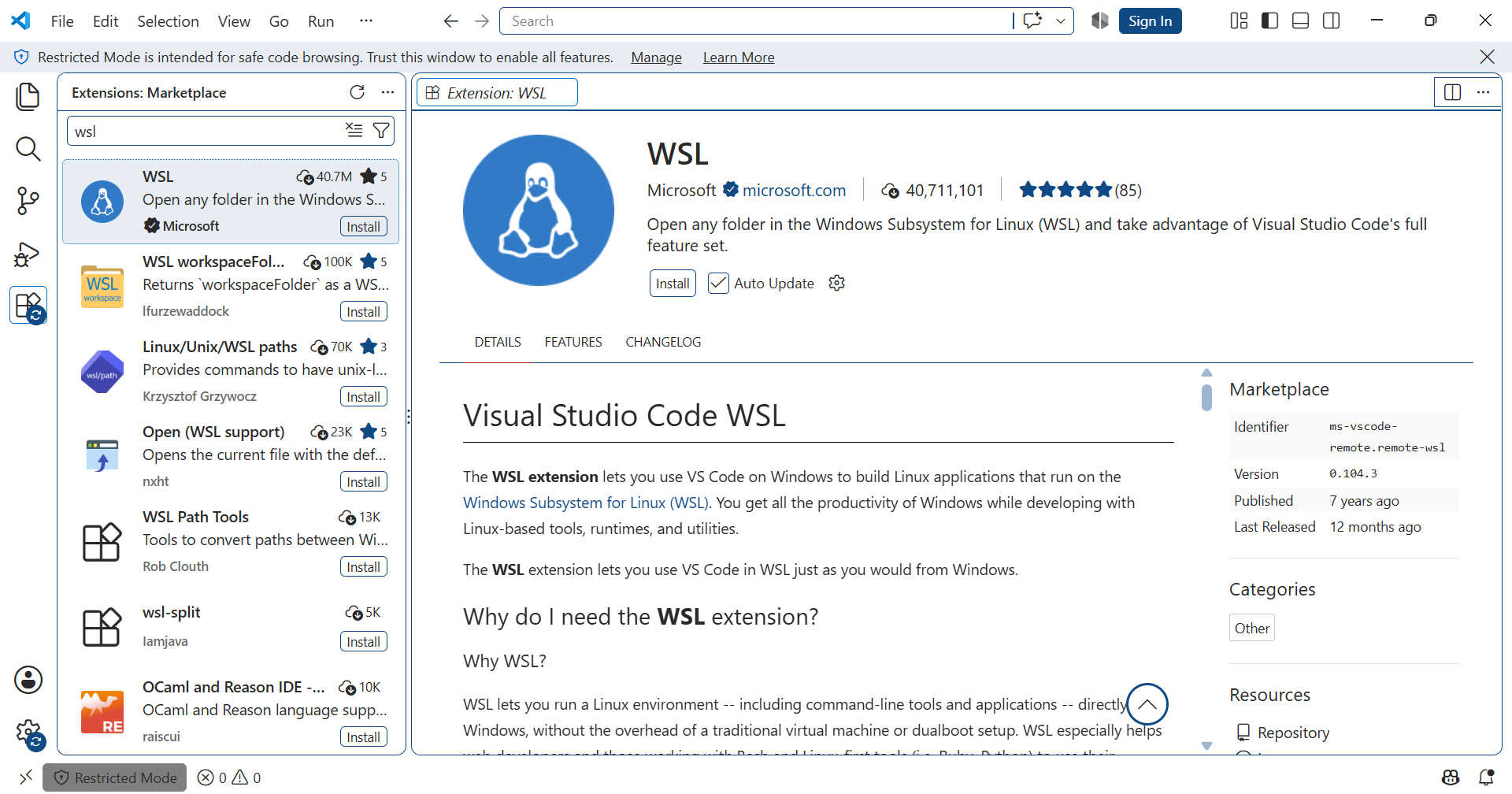Open the Run menu
This screenshot has width=1512, height=794.
(x=321, y=21)
